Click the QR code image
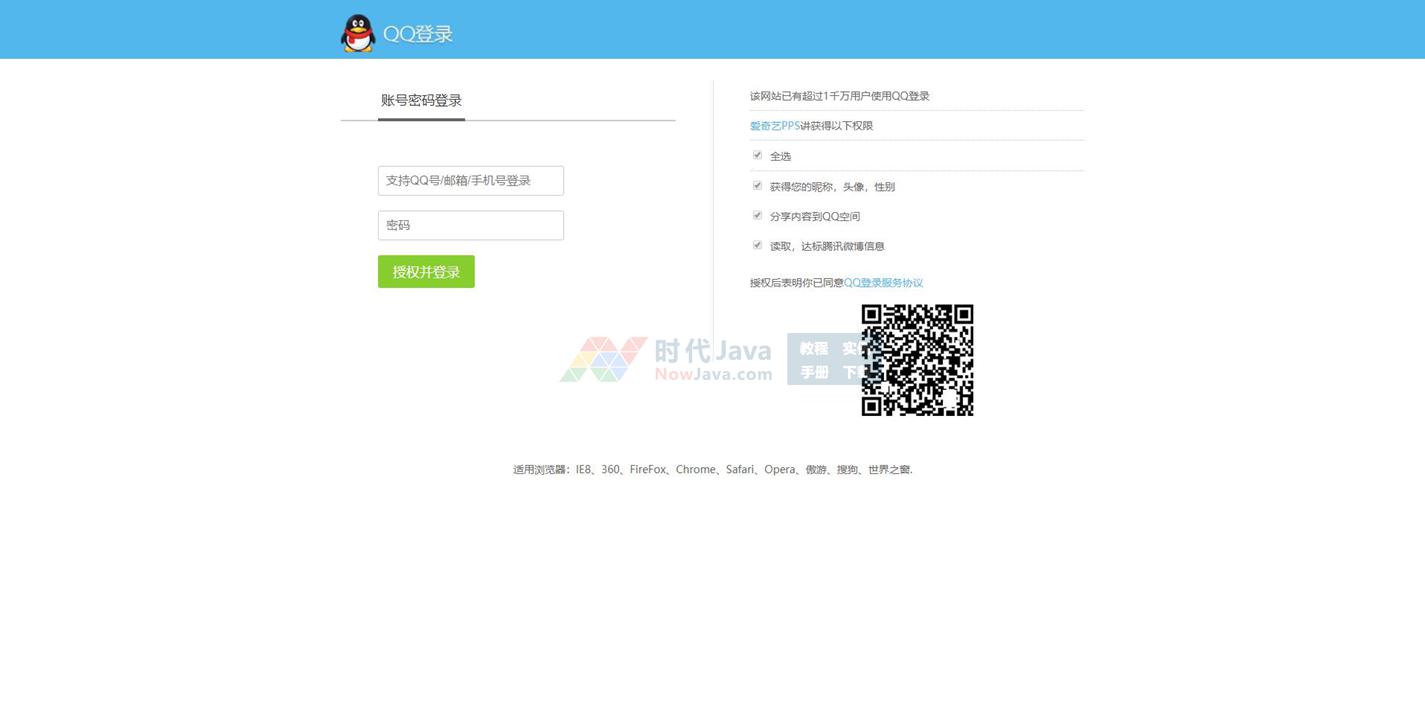Viewport: 1425px width, 718px height. [x=917, y=360]
